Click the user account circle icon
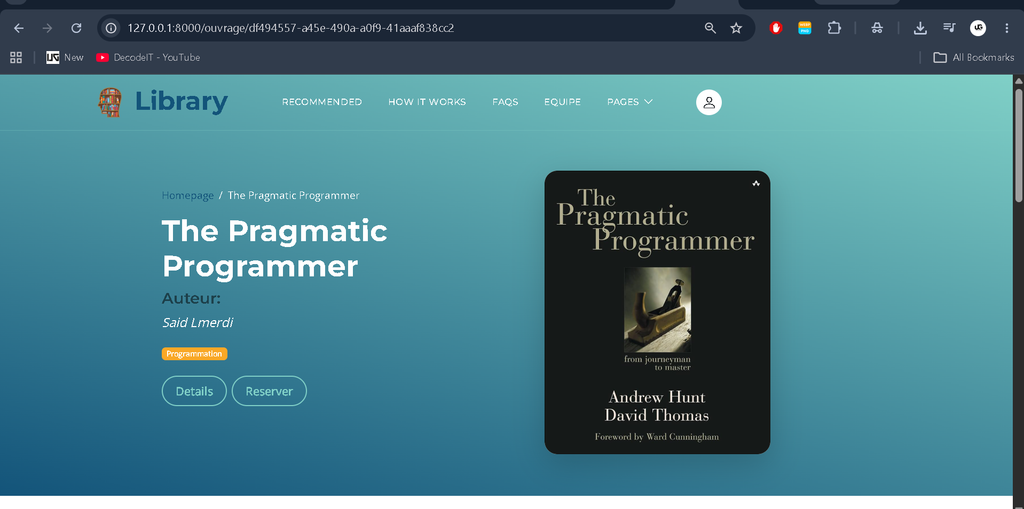 (709, 102)
